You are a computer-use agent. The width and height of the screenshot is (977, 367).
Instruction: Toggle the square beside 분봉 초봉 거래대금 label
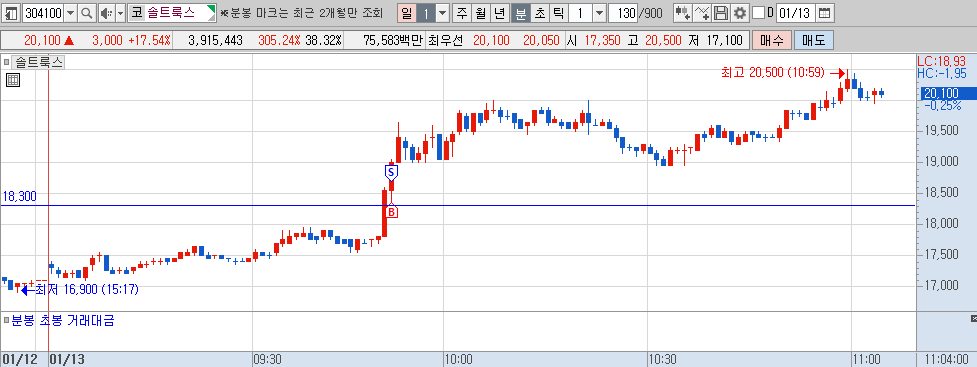[x=7, y=321]
